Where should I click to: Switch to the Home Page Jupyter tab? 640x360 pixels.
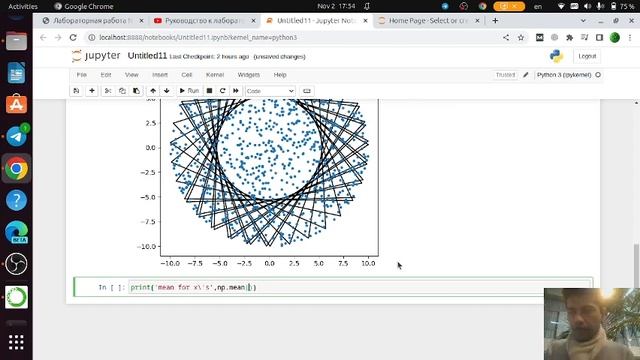pyautogui.click(x=428, y=20)
